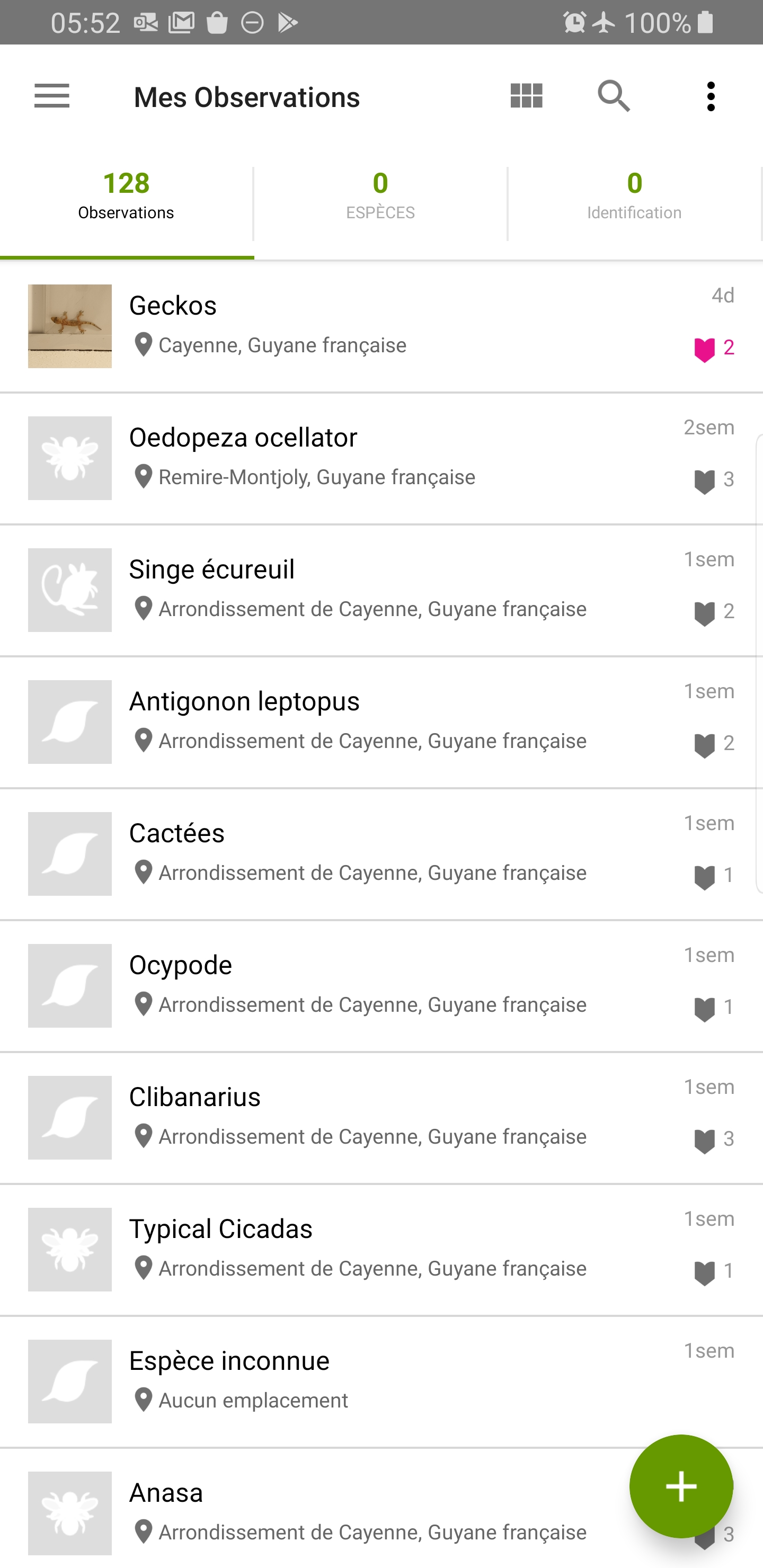763x1568 pixels.
Task: Switch to the ESPÈCES tab
Action: click(380, 195)
